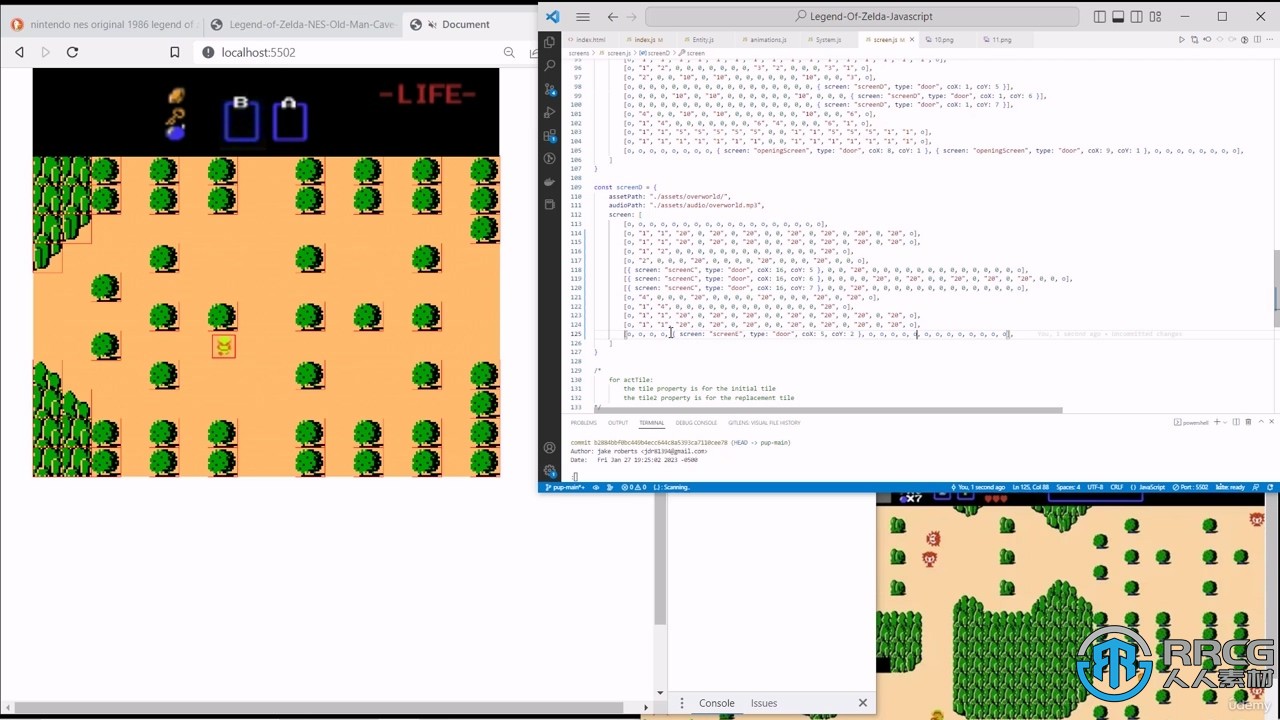Screen dimensions: 1280x720
Task: Bookmark the page in browser toolbar
Action: pos(175,52)
